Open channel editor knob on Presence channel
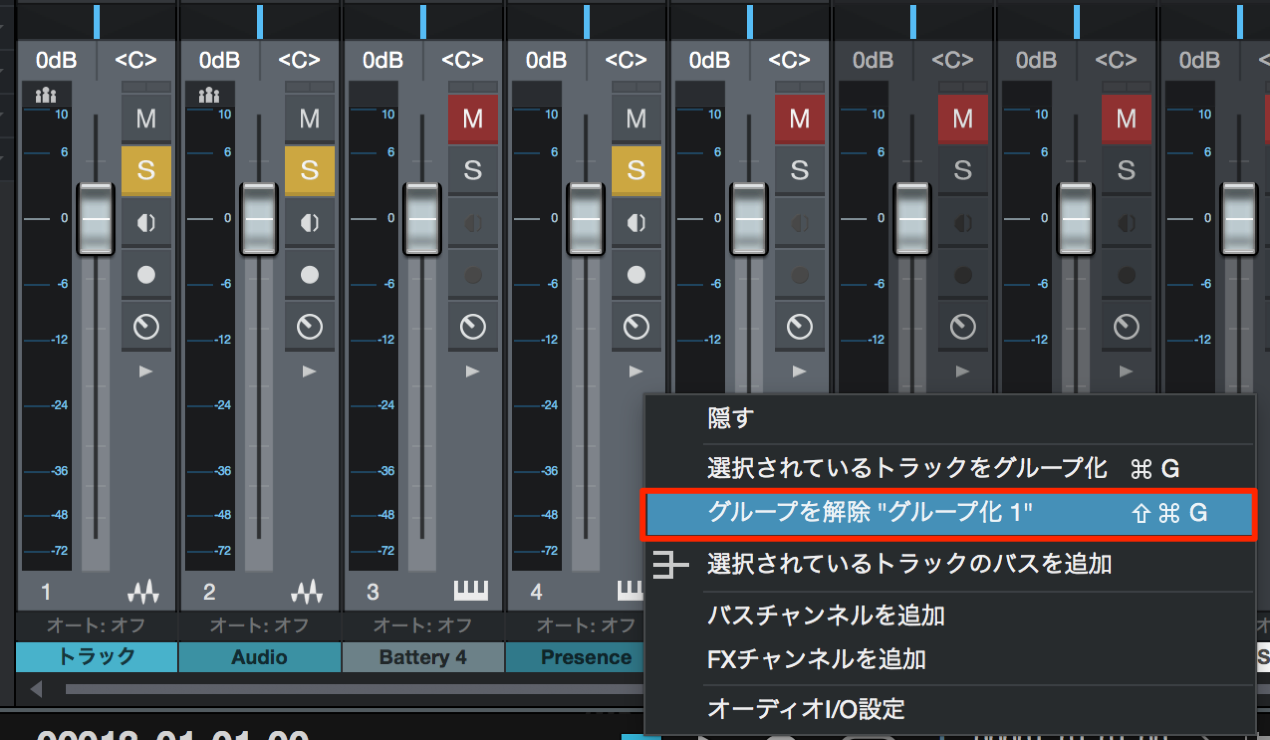This screenshot has width=1270, height=740. tap(636, 326)
